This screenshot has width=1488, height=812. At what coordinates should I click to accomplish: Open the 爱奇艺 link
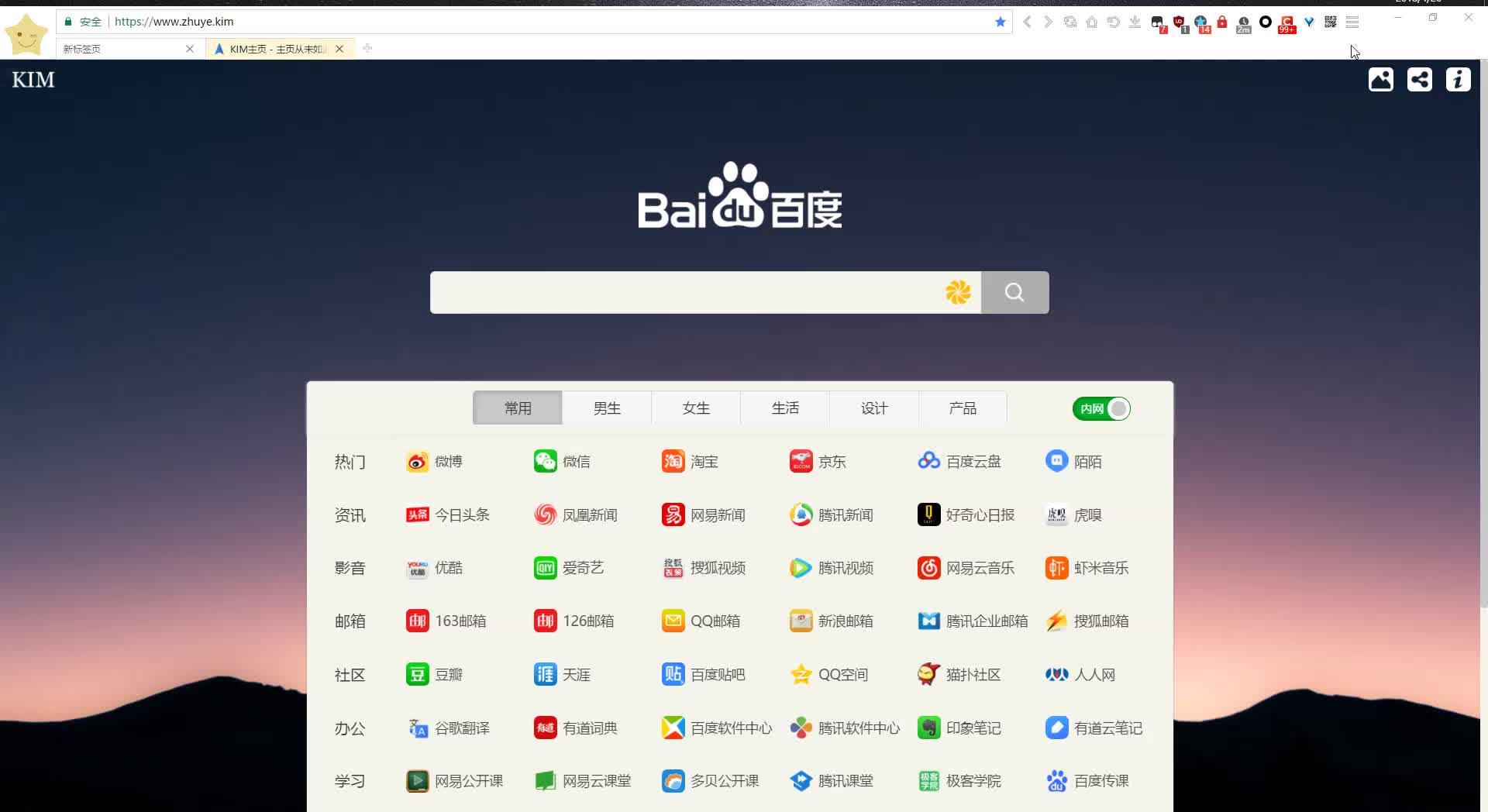569,568
